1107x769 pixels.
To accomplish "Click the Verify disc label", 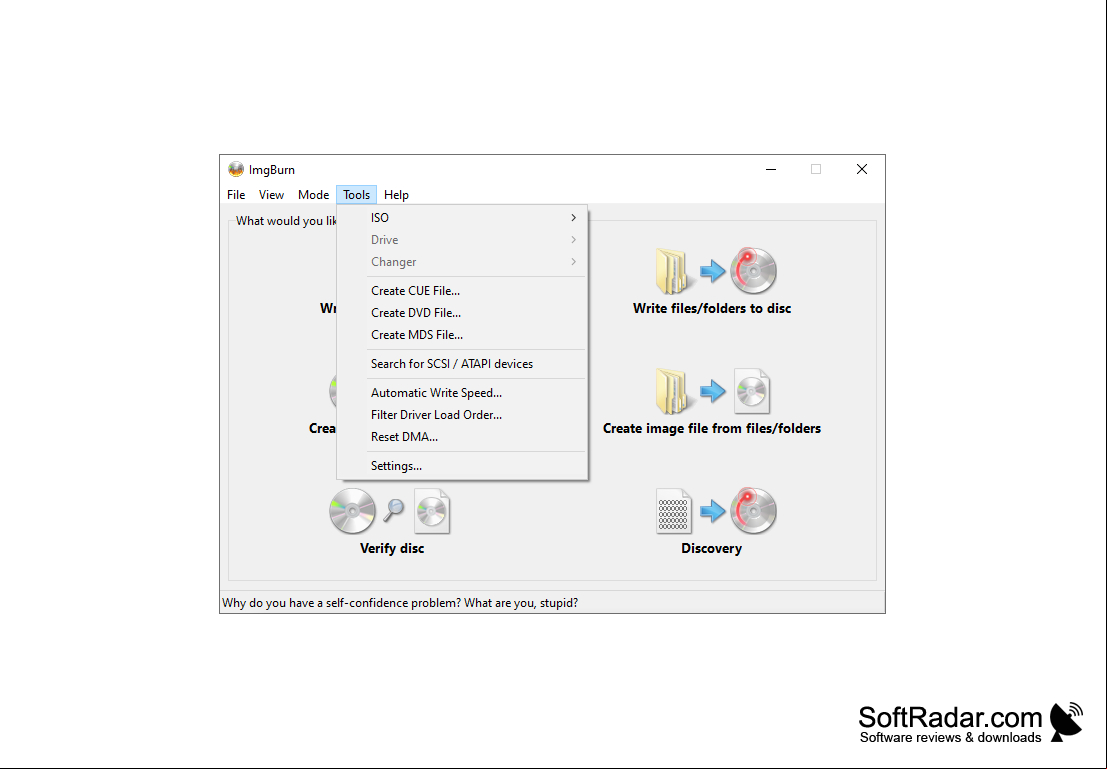I will [392, 549].
